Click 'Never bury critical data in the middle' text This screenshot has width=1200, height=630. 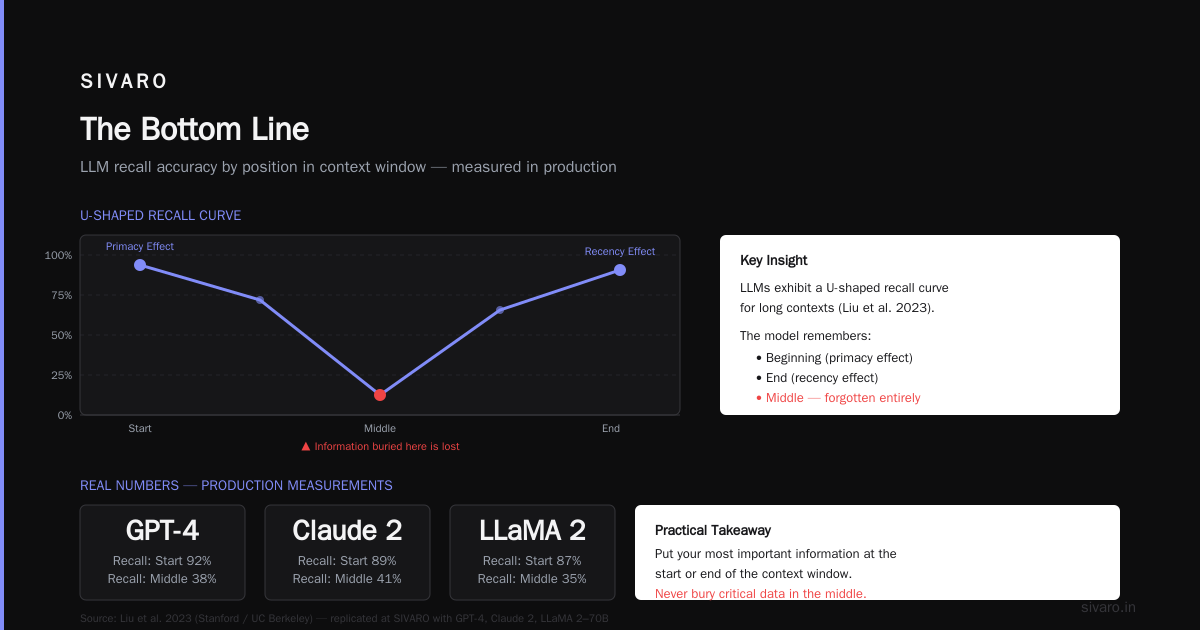pos(761,593)
